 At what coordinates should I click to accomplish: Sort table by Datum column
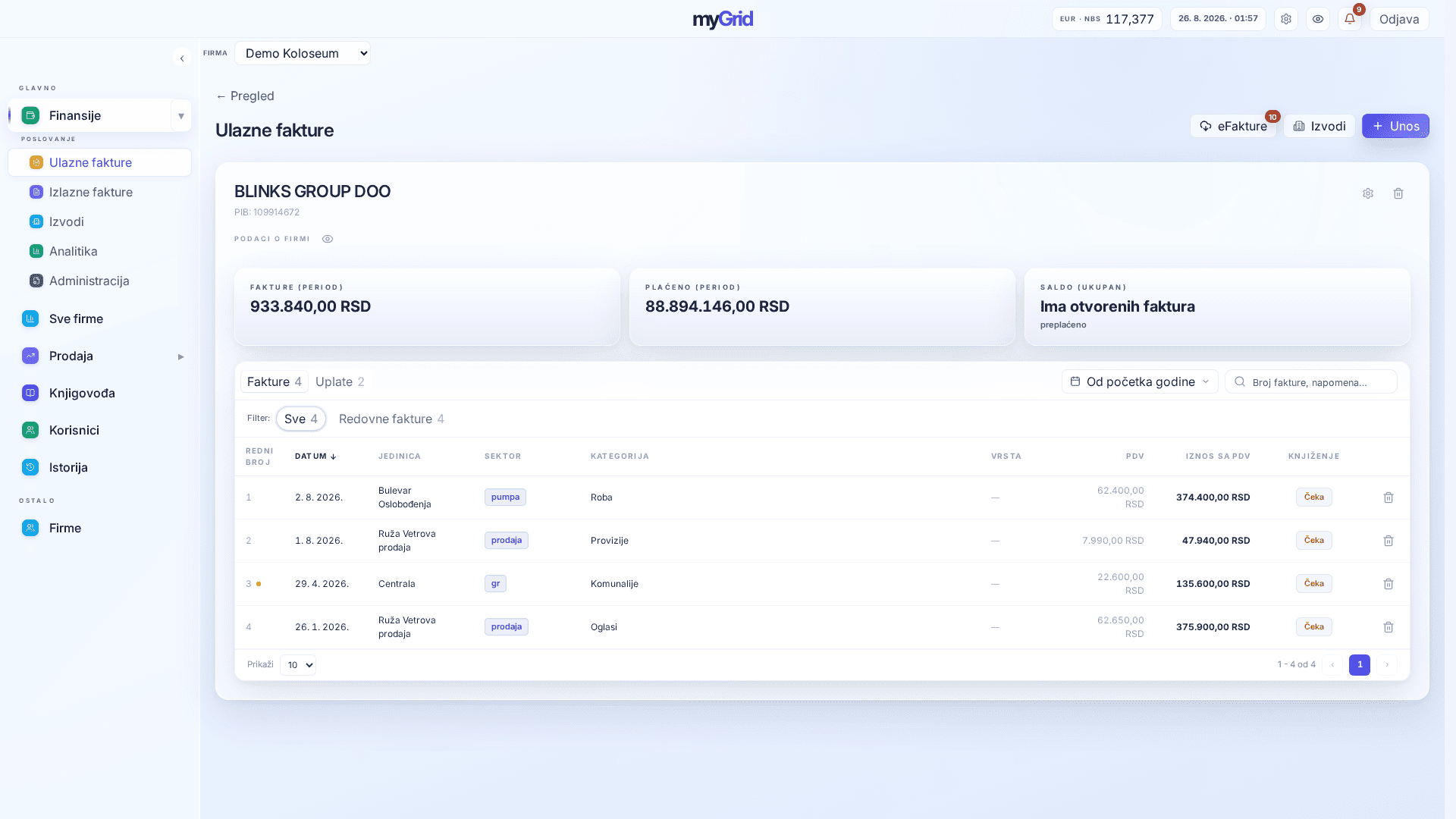pos(315,457)
